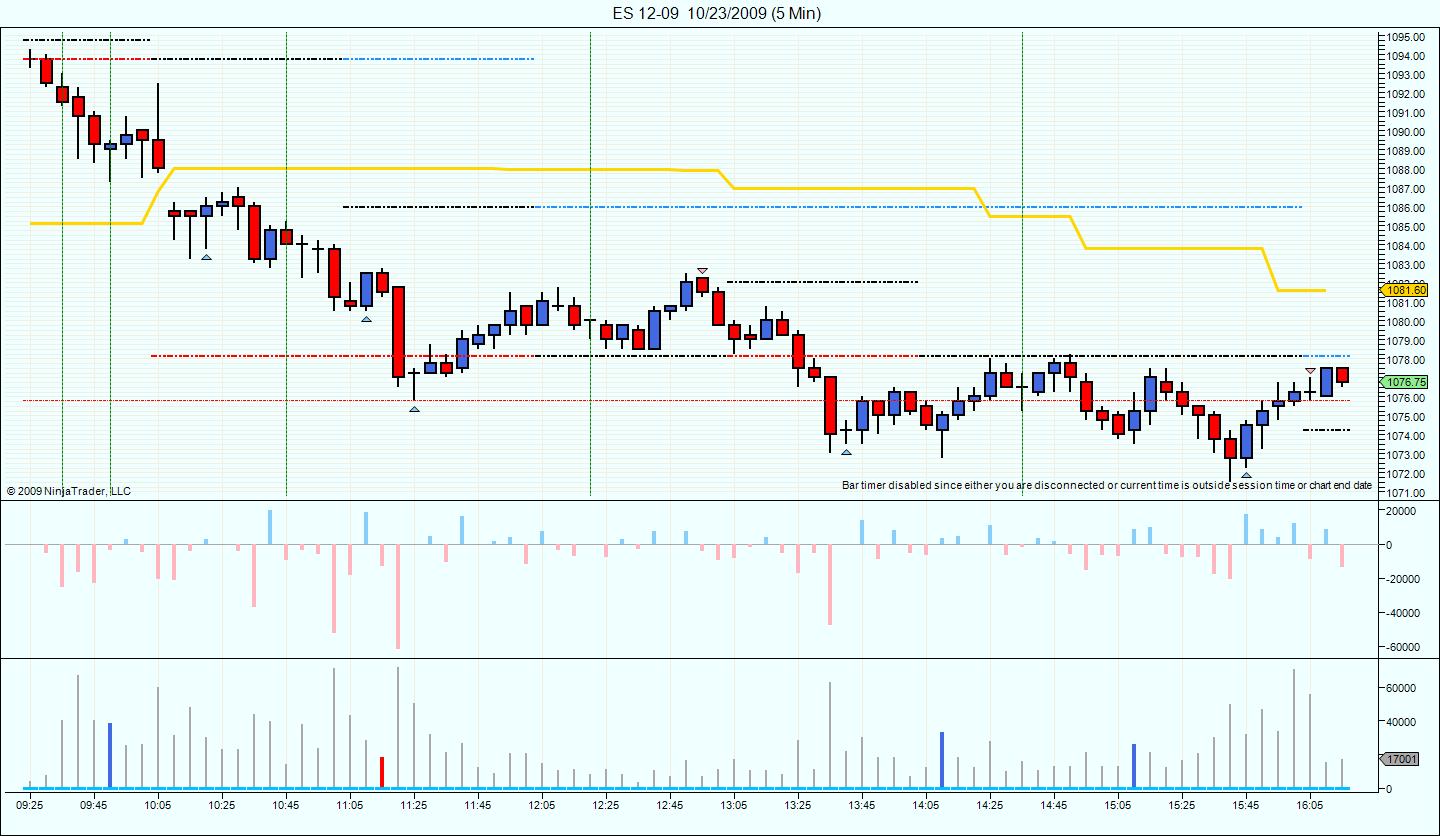This screenshot has height=836, width=1440.
Task: Click the "Bar timer disabled" status message
Action: click(1107, 486)
